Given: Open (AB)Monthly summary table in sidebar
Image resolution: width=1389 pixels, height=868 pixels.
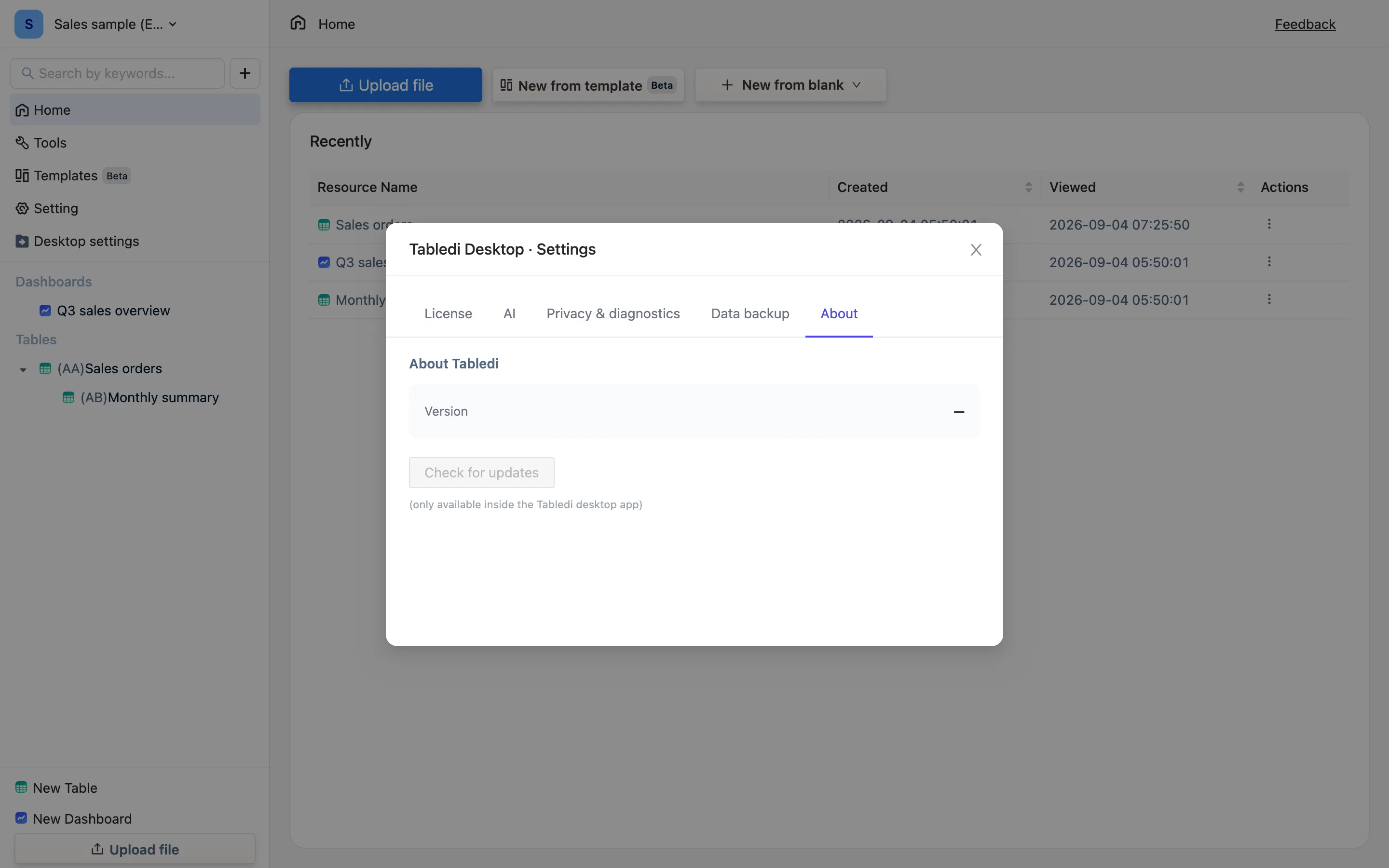Looking at the screenshot, I should pyautogui.click(x=149, y=397).
